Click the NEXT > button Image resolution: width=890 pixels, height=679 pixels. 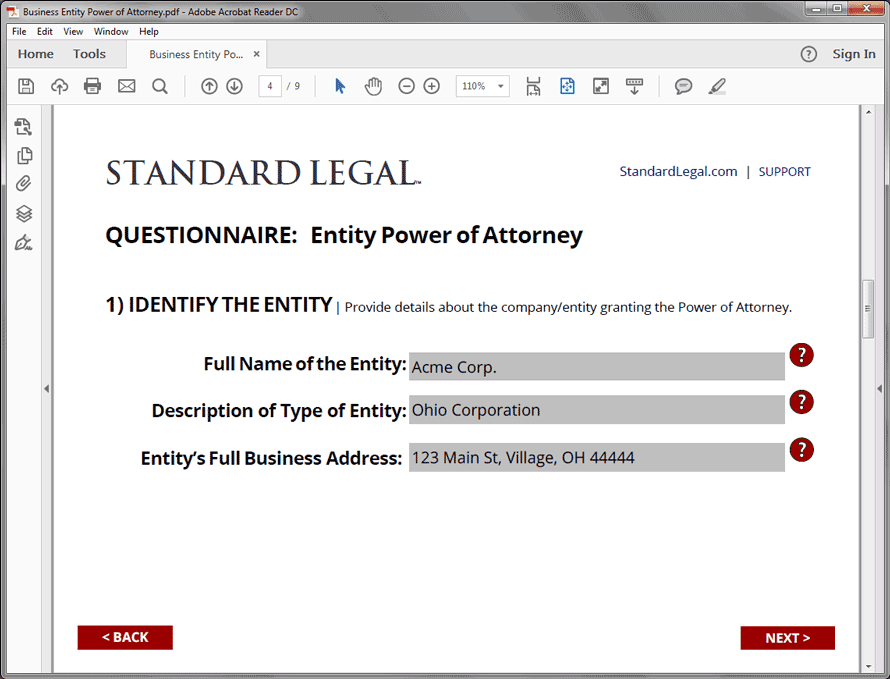click(787, 638)
